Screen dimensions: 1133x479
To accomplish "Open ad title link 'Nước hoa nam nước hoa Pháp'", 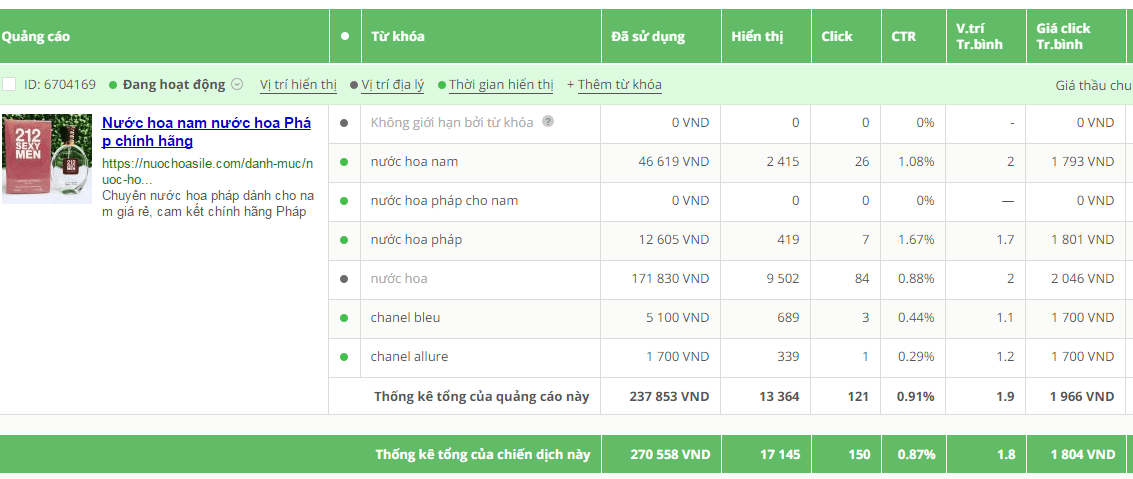I will tap(206, 131).
